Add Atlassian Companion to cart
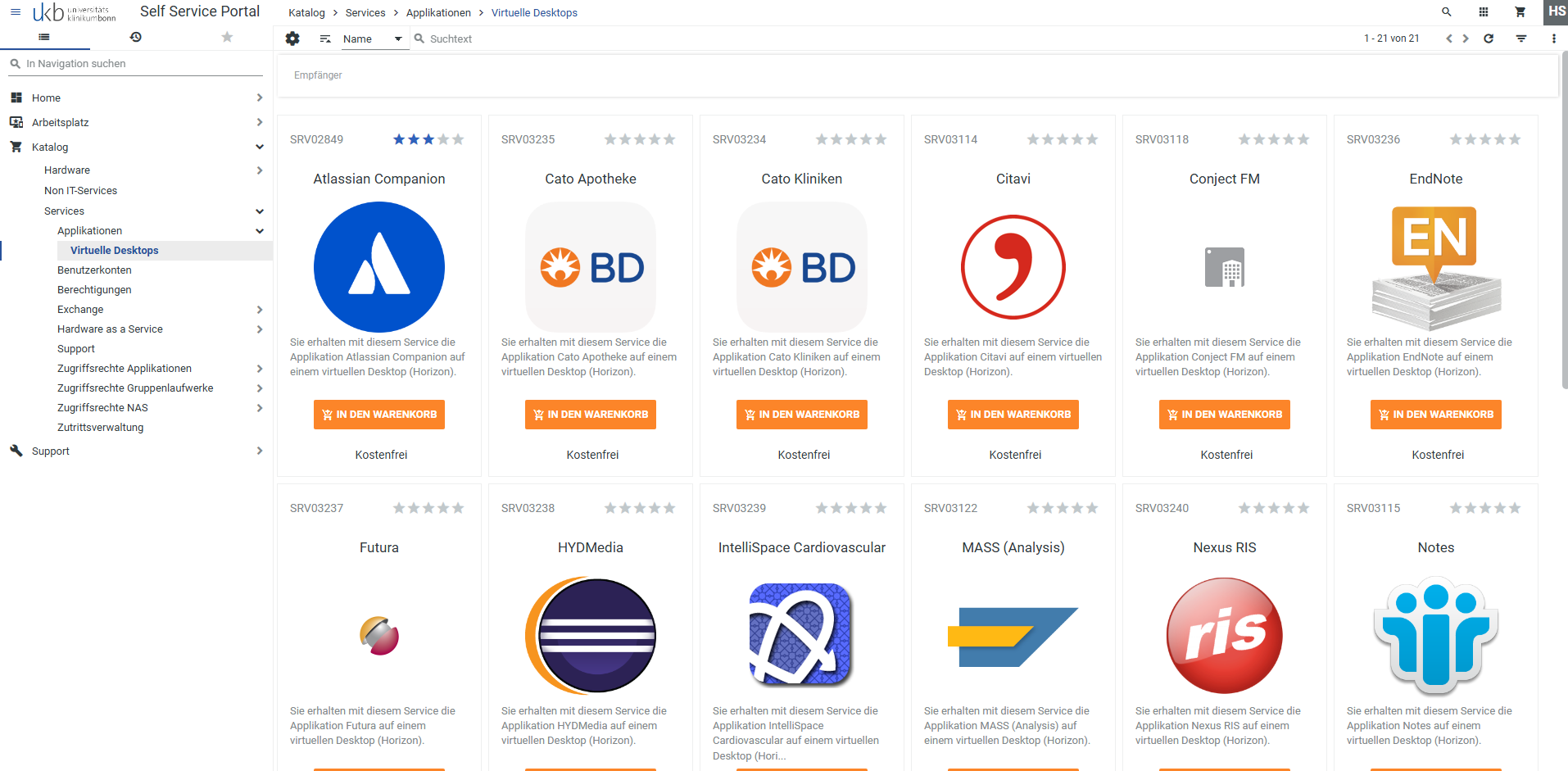The width and height of the screenshot is (1568, 771). [379, 415]
